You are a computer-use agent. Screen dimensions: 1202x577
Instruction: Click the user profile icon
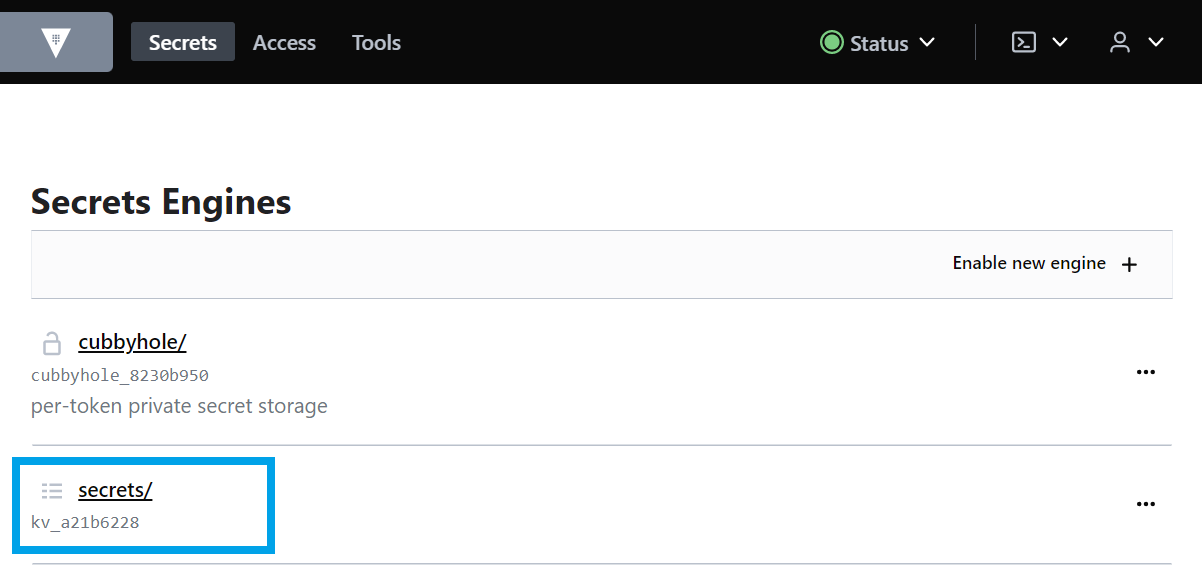pyautogui.click(x=1120, y=42)
